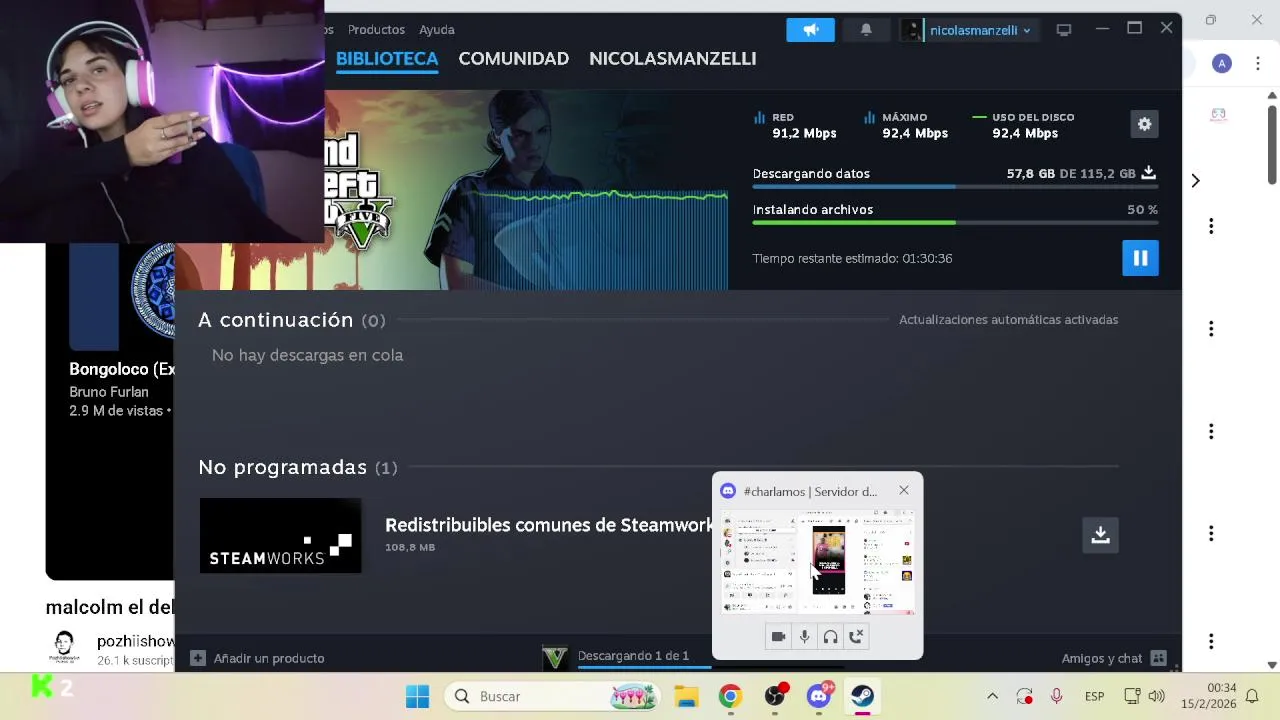
Task: Open Google Chrome from taskbar
Action: pos(730,696)
